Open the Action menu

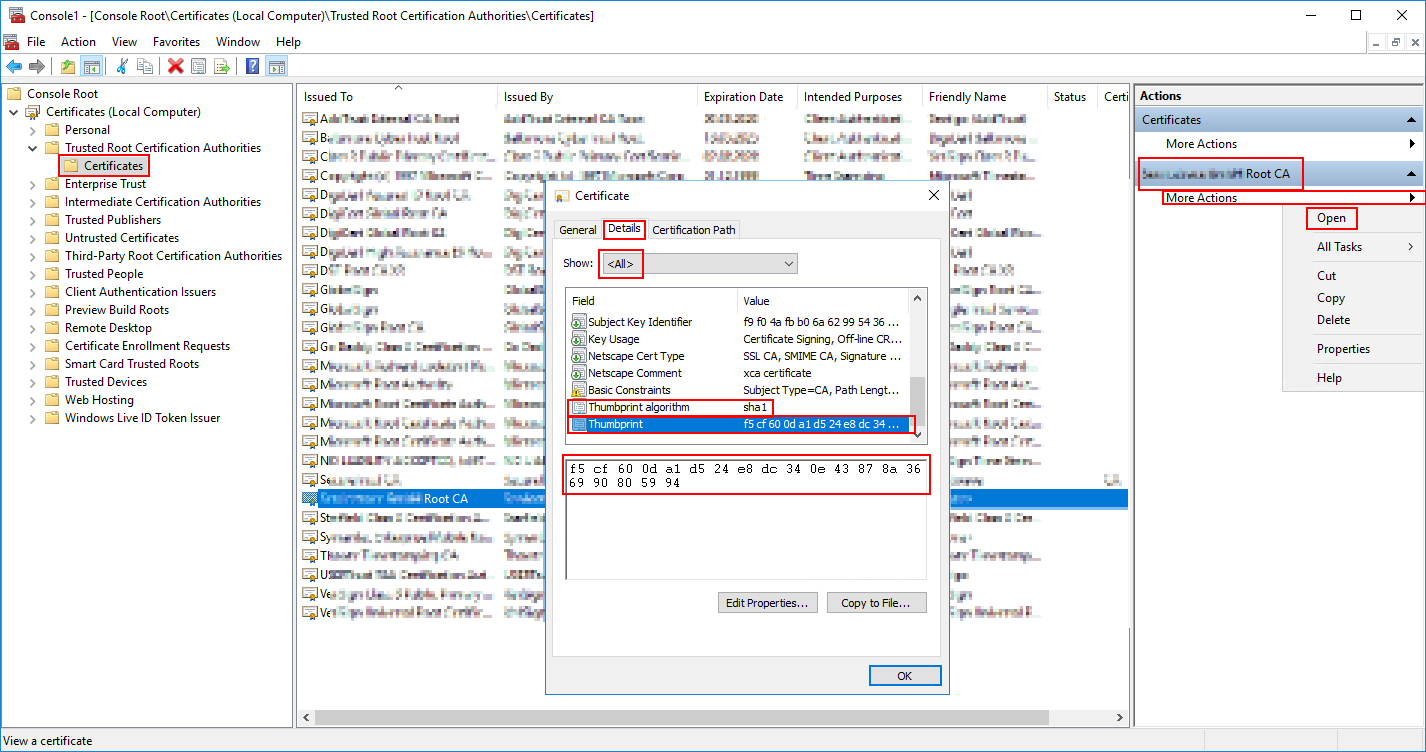[78, 42]
